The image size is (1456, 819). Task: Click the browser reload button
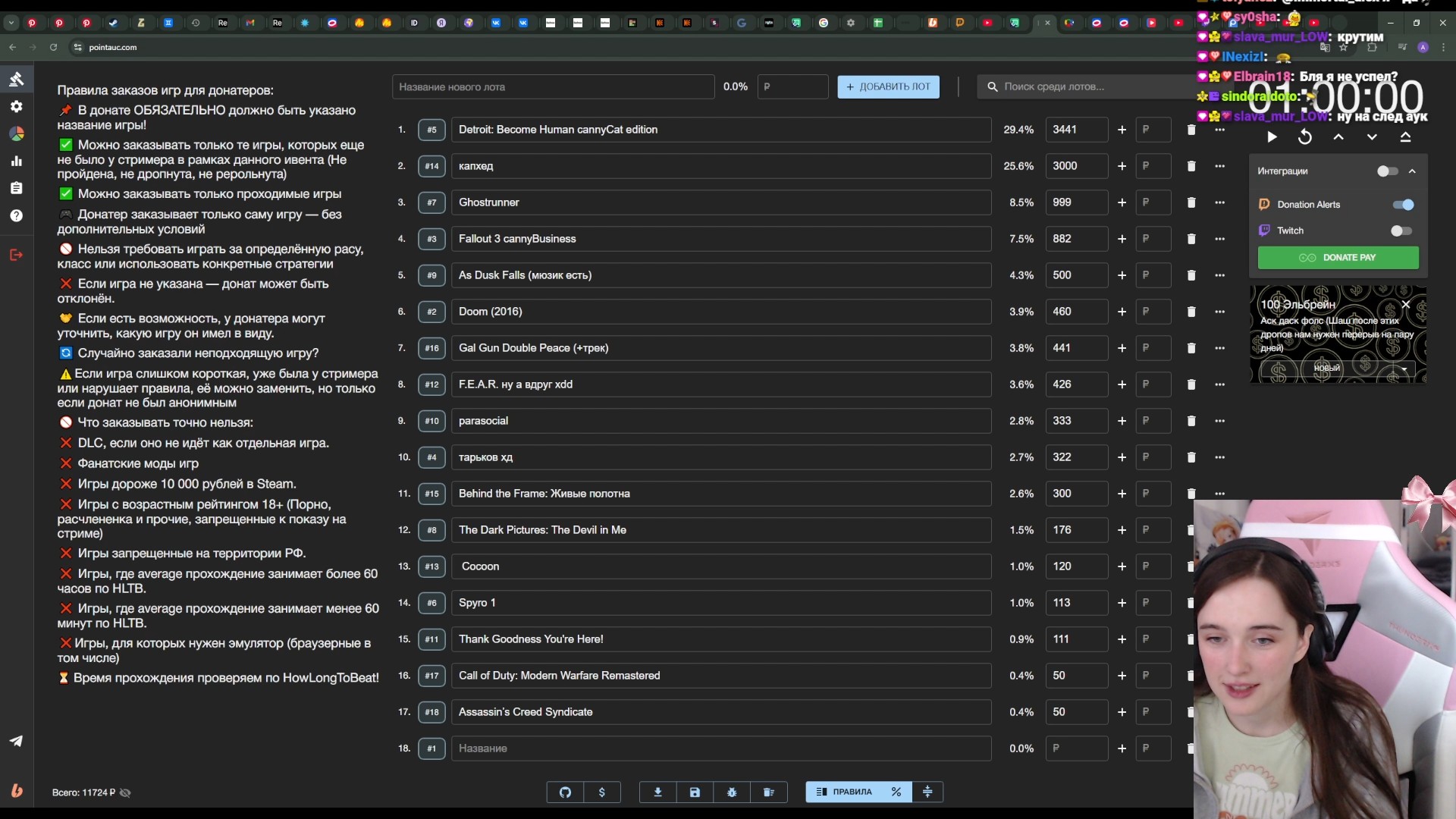pyautogui.click(x=53, y=47)
